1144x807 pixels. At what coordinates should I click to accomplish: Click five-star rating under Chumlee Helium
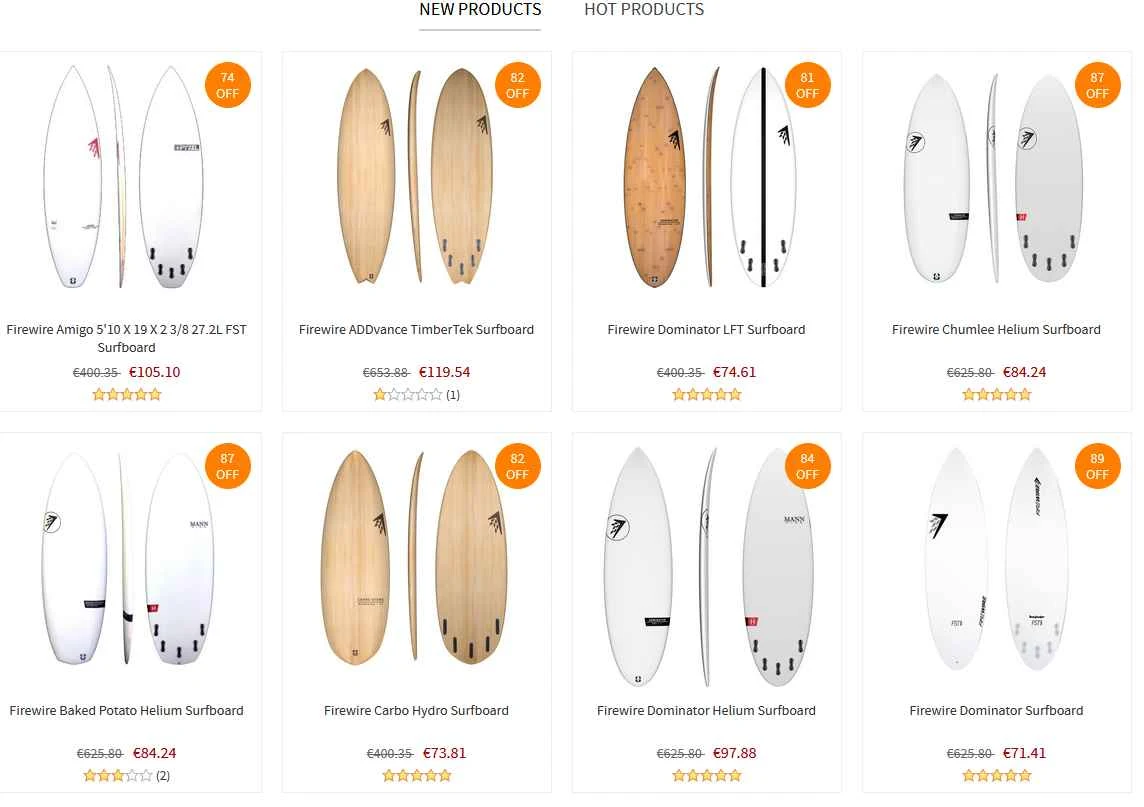[996, 395]
